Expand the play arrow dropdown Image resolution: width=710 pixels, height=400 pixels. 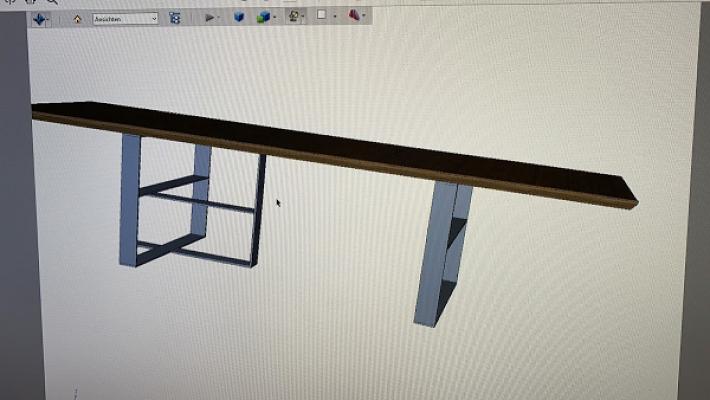[218, 17]
